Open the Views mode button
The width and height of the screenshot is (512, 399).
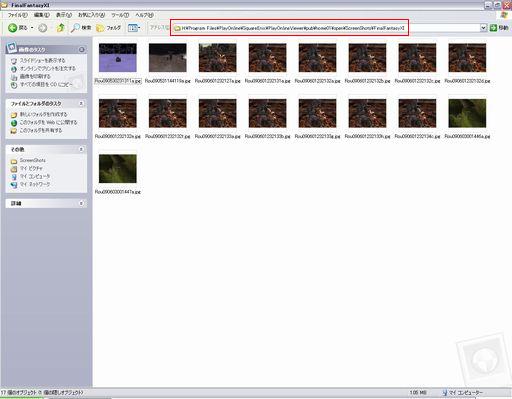pyautogui.click(x=134, y=28)
